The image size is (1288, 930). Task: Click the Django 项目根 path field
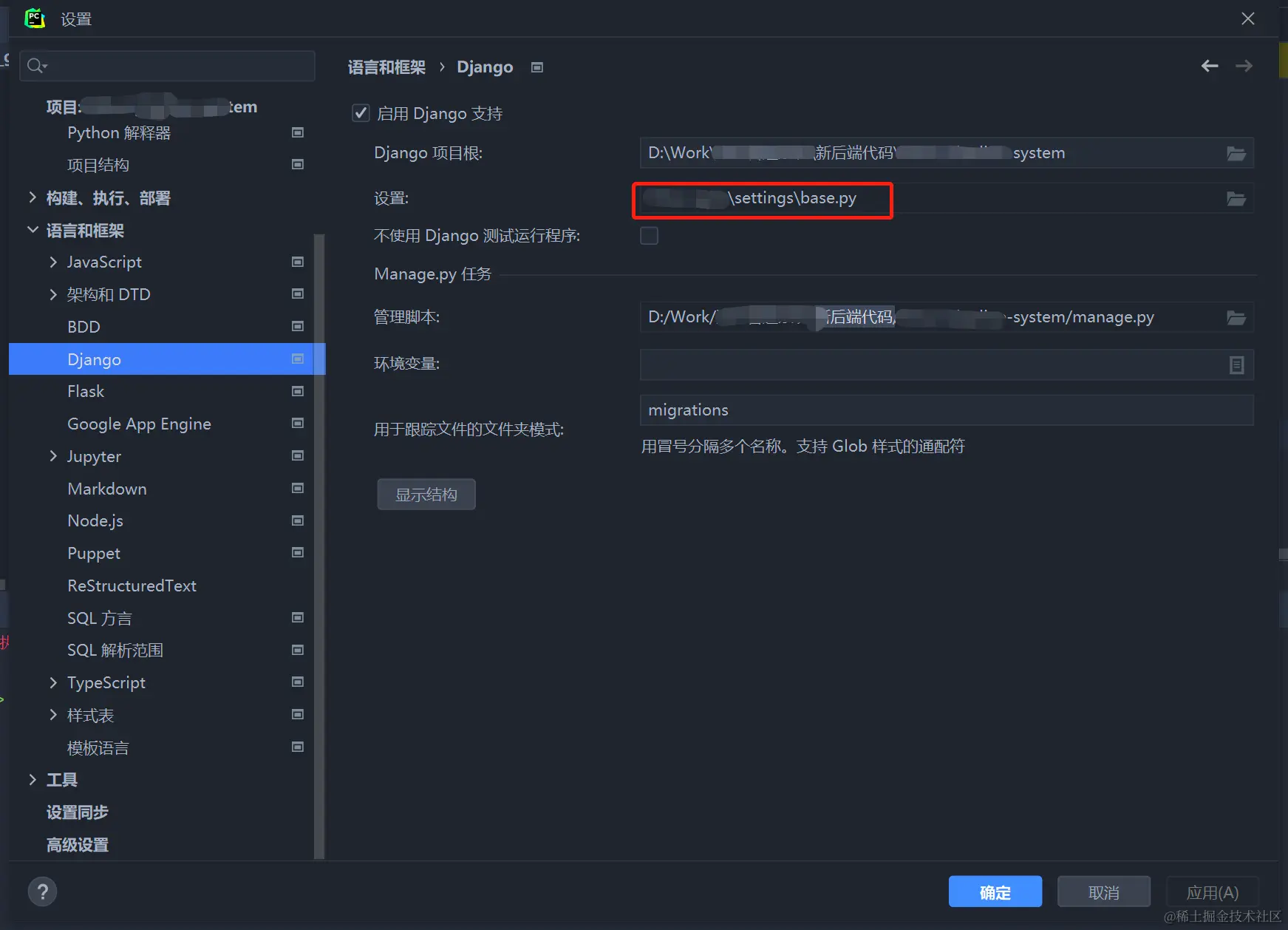click(947, 153)
